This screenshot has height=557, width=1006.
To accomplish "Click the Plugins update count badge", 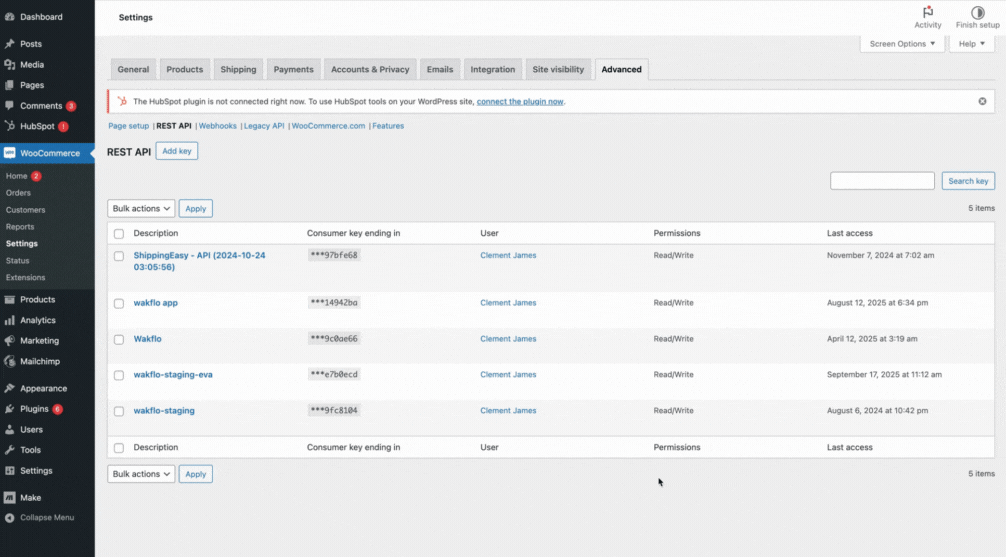I will 58,409.
